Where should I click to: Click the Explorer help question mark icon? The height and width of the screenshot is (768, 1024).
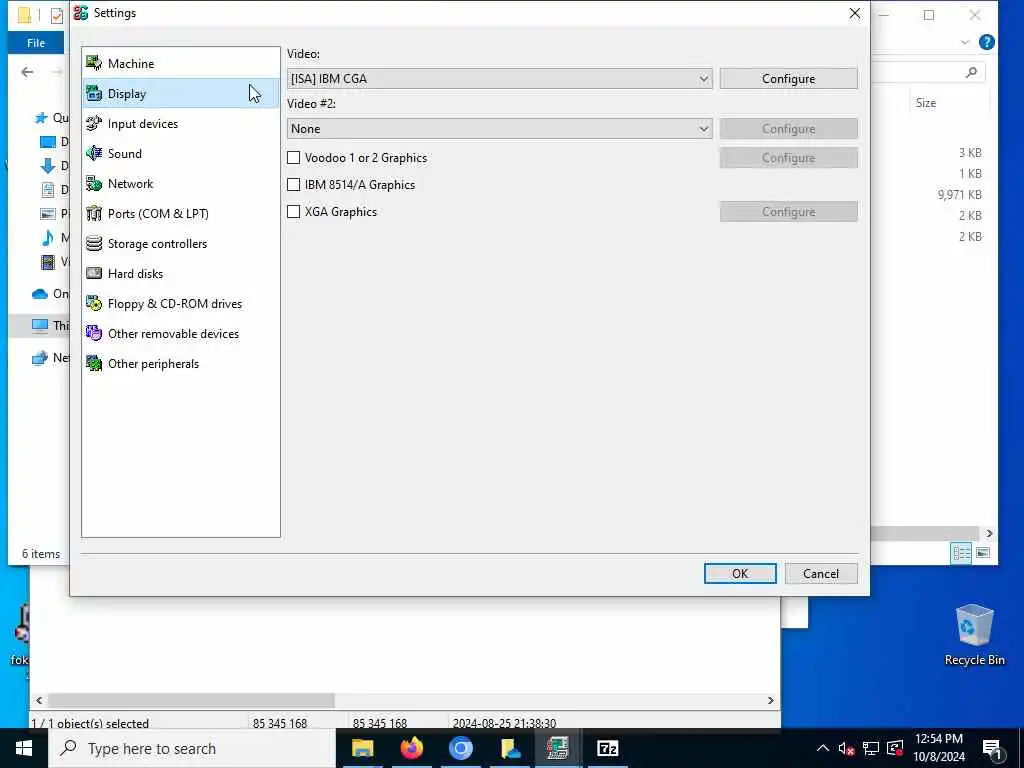987,42
